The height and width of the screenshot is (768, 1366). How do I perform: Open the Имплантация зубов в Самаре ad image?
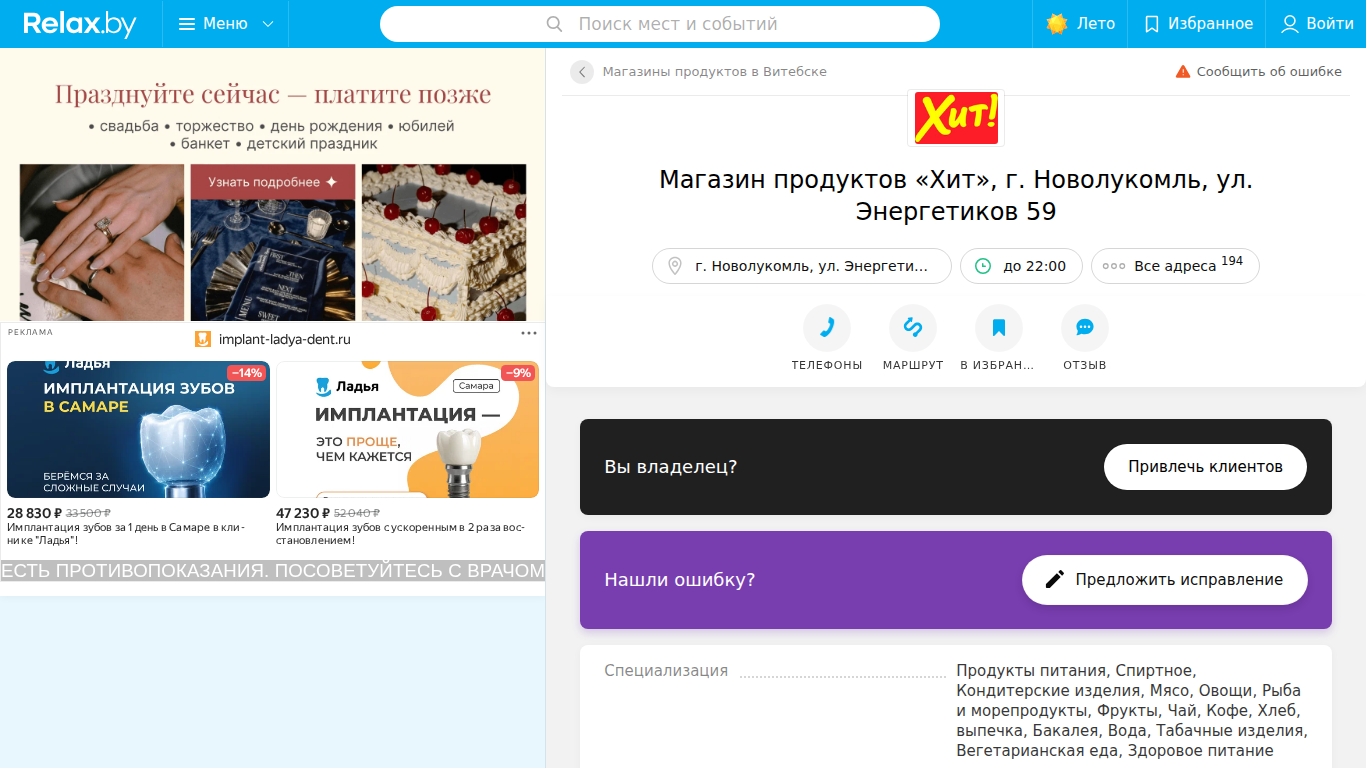(138, 429)
